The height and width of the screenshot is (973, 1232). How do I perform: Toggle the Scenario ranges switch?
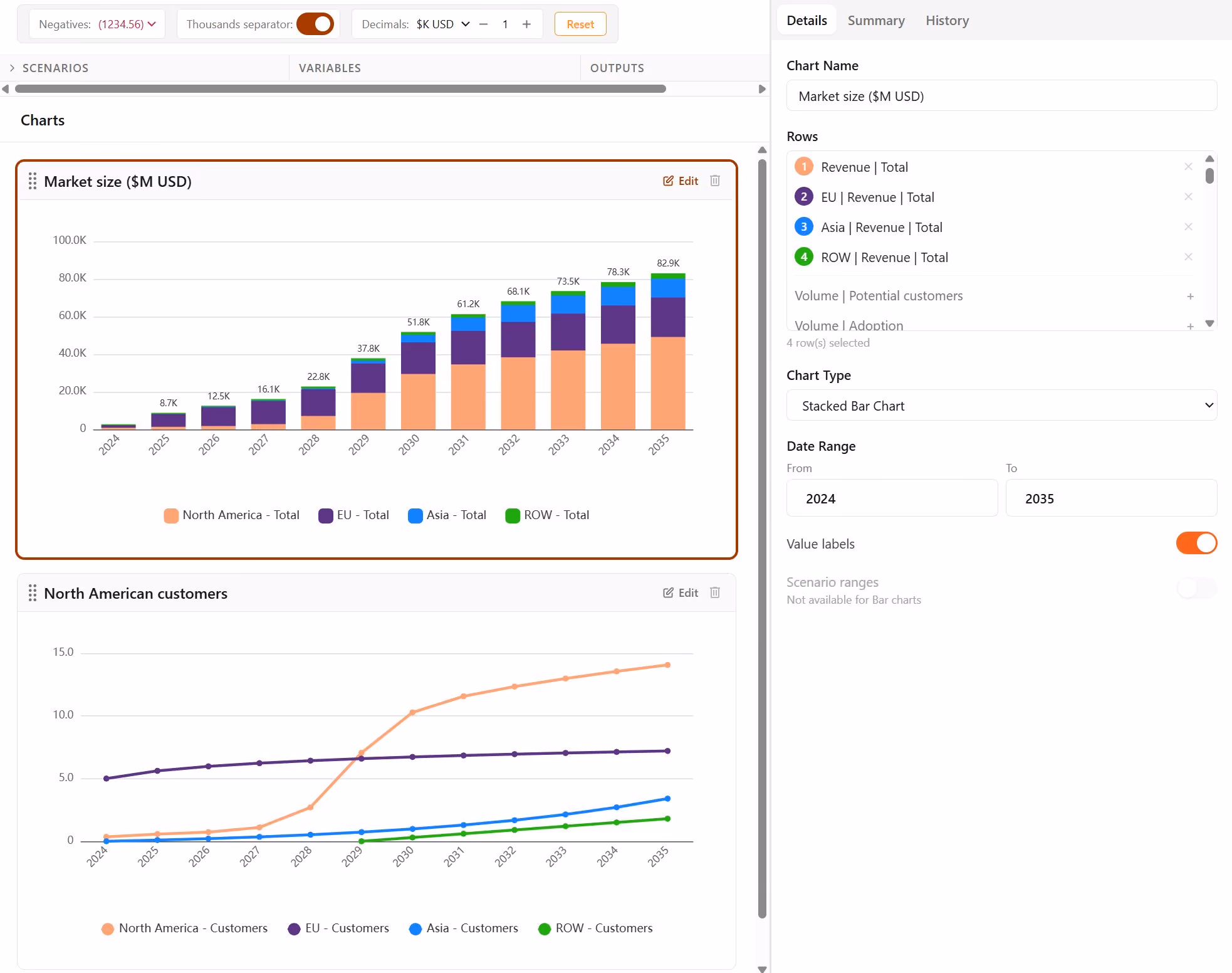pos(1196,588)
